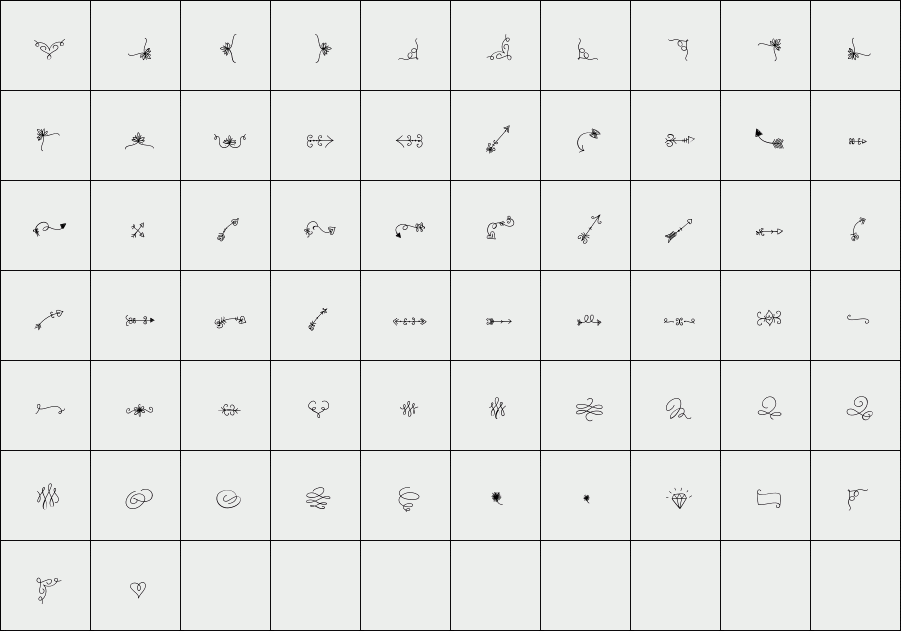The height and width of the screenshot is (631, 901).
Task: Select the flower centered horizontal divider glyph
Action: pyautogui.click(x=139, y=410)
